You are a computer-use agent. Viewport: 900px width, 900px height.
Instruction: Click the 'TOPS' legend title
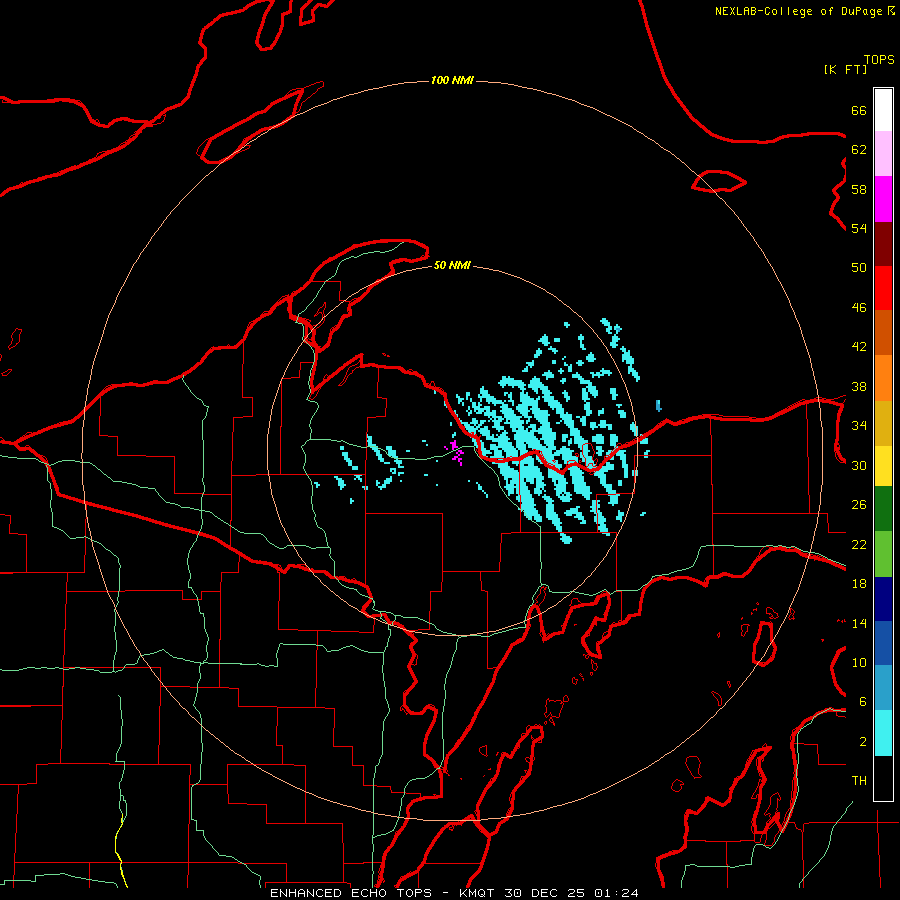879,60
